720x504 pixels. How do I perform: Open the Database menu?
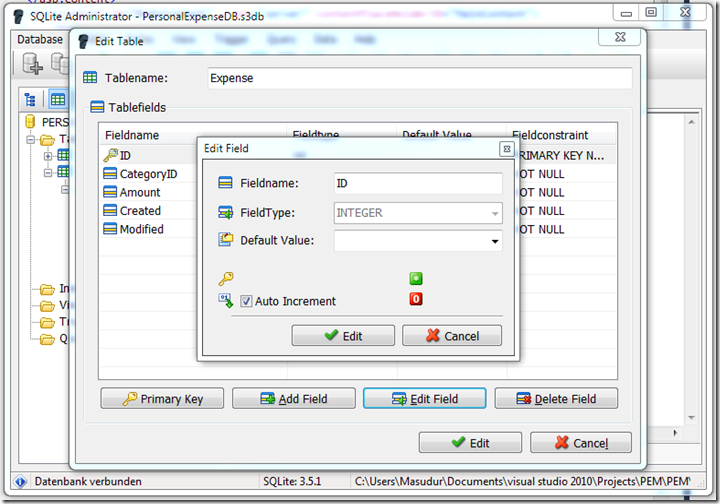[40, 39]
